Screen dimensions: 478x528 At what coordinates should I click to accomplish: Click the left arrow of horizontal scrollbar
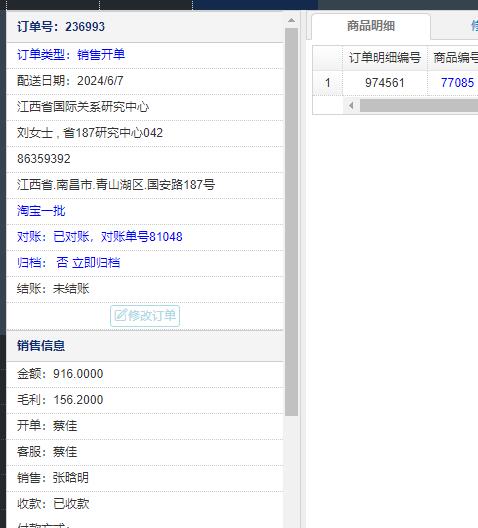351,106
